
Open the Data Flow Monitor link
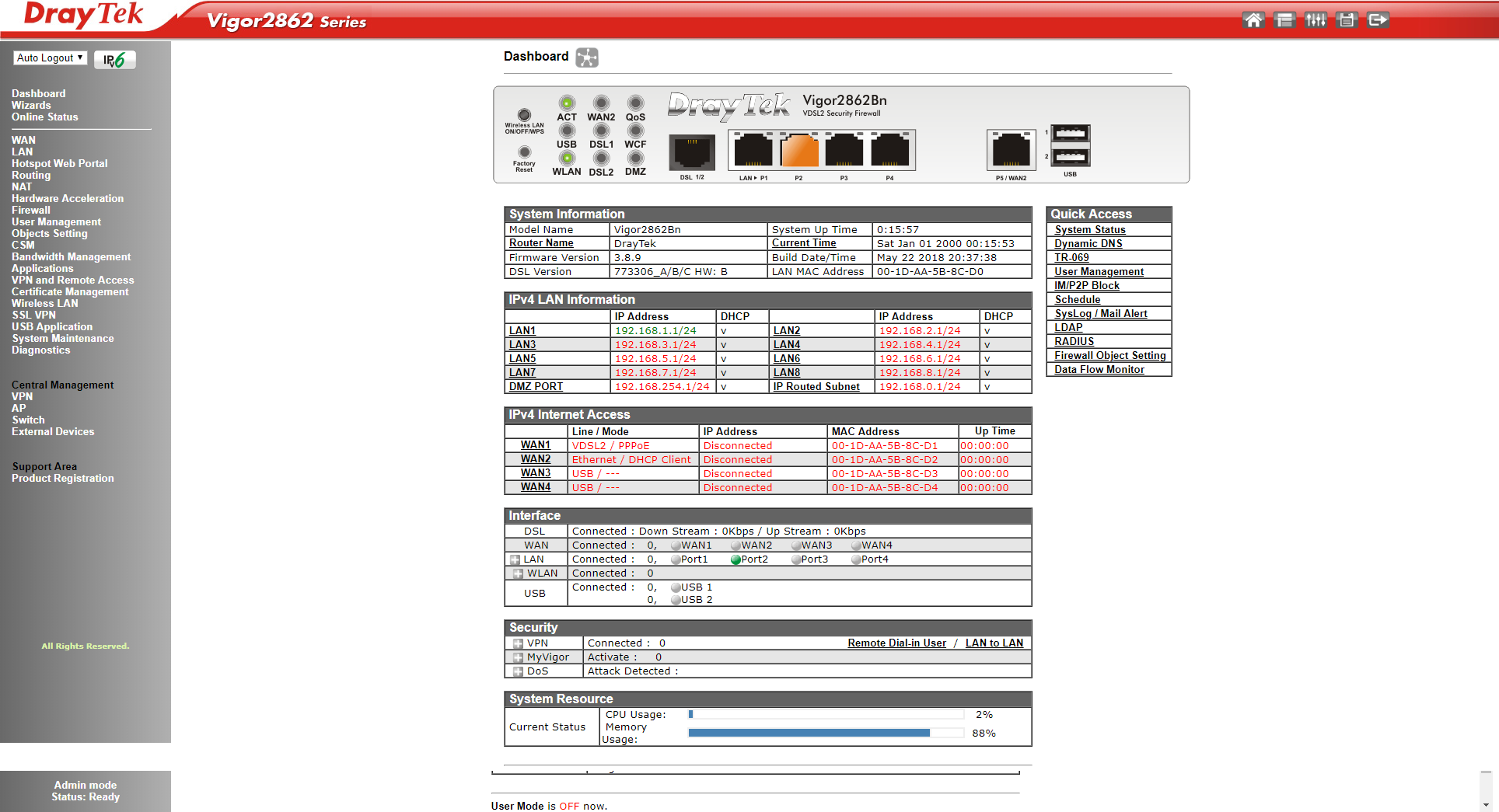pyautogui.click(x=1099, y=370)
